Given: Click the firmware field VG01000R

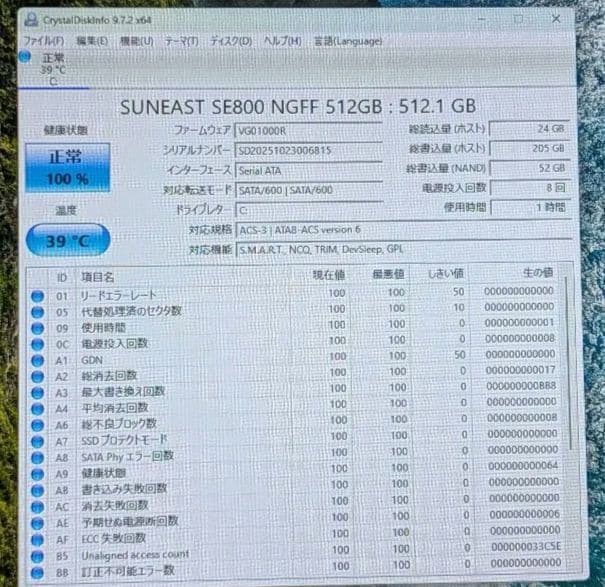Looking at the screenshot, I should [309, 131].
